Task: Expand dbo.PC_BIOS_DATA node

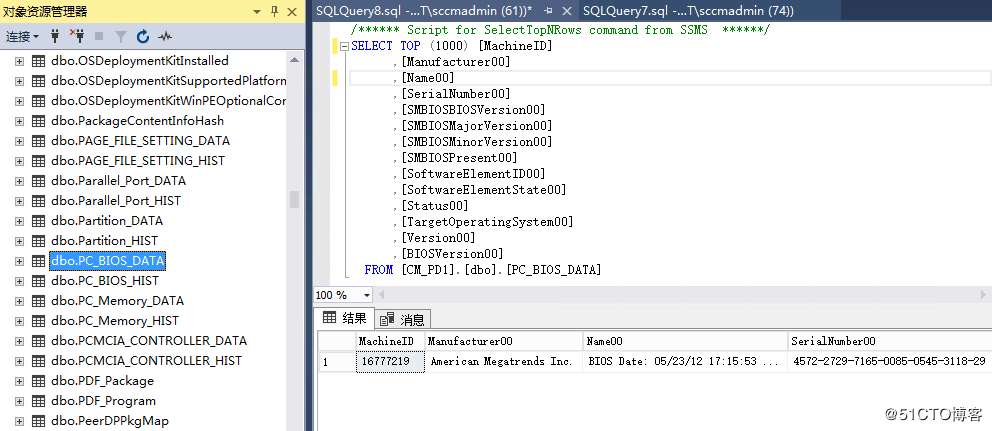Action: (20, 261)
